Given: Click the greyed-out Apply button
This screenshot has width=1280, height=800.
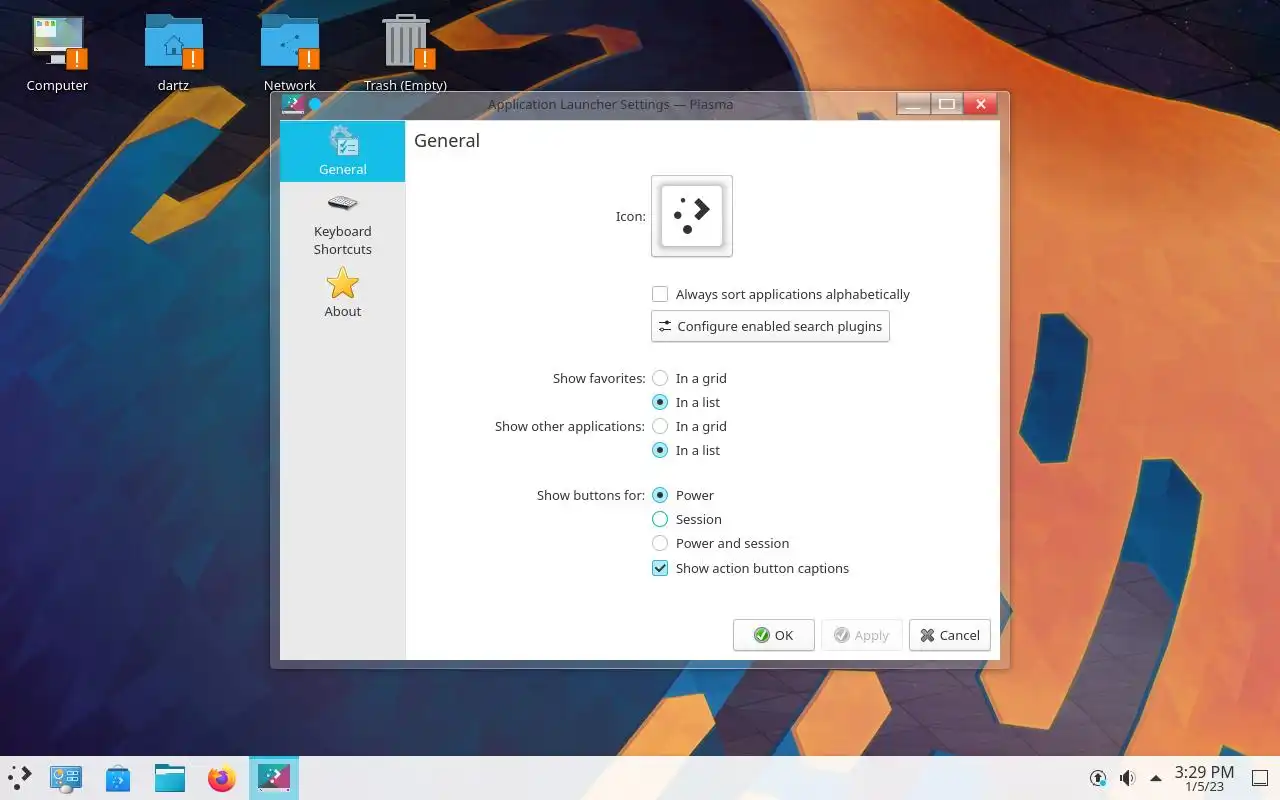Looking at the screenshot, I should 862,635.
